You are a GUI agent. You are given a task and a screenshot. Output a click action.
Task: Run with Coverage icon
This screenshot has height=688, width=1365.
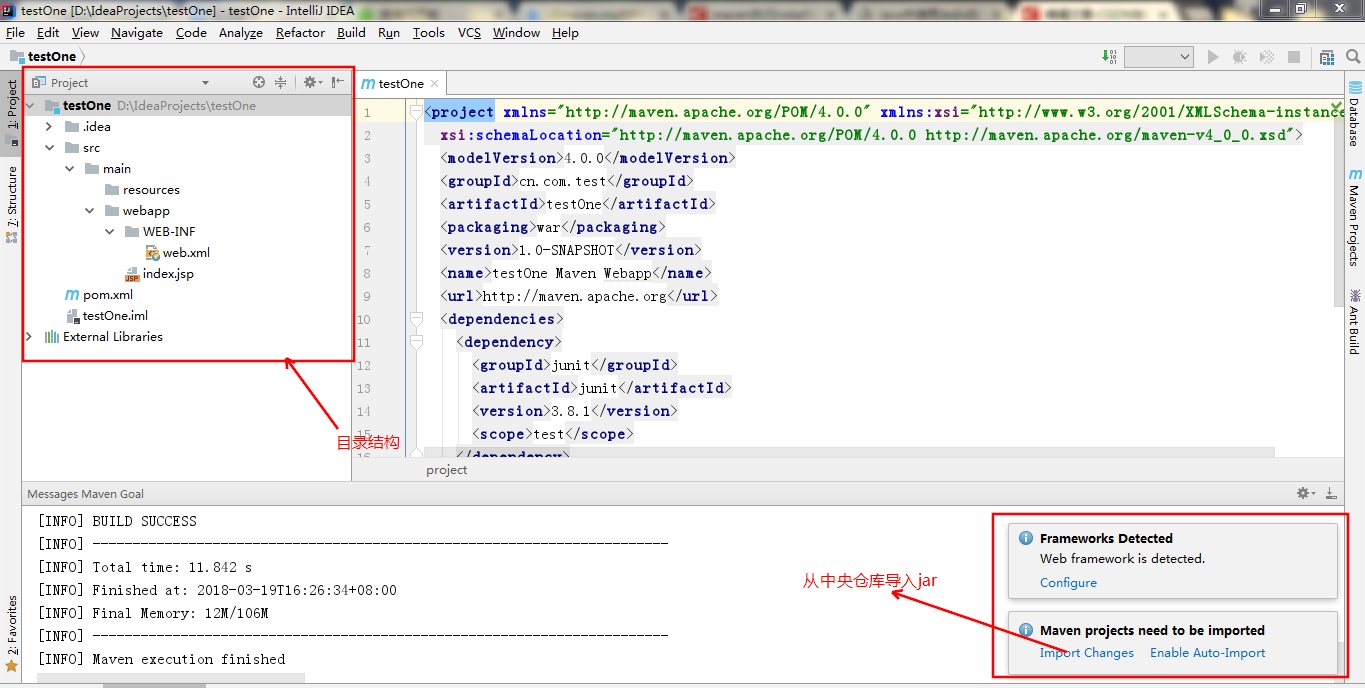coord(1267,57)
